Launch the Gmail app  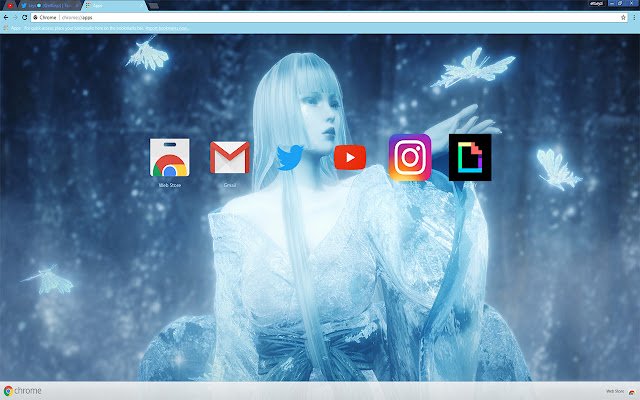coord(230,158)
